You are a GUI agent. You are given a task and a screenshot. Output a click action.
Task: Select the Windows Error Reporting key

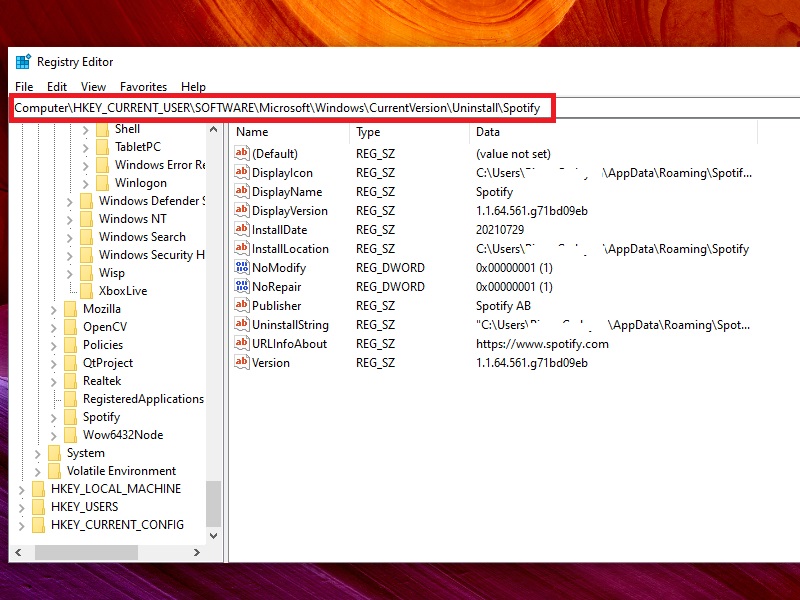[160, 165]
